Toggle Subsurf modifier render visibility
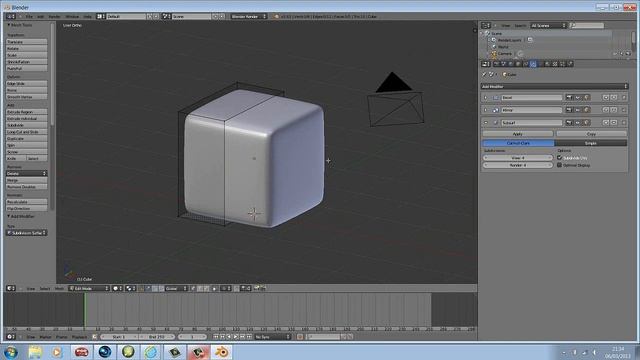Viewport: 640px width, 360px height. pyautogui.click(x=569, y=122)
